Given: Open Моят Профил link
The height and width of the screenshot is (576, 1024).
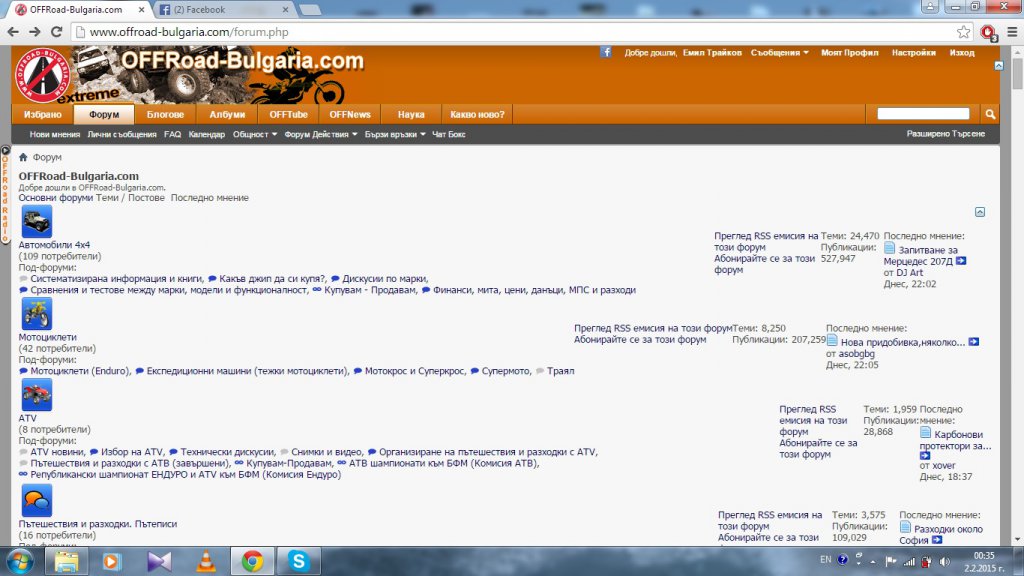Looking at the screenshot, I should tap(849, 52).
